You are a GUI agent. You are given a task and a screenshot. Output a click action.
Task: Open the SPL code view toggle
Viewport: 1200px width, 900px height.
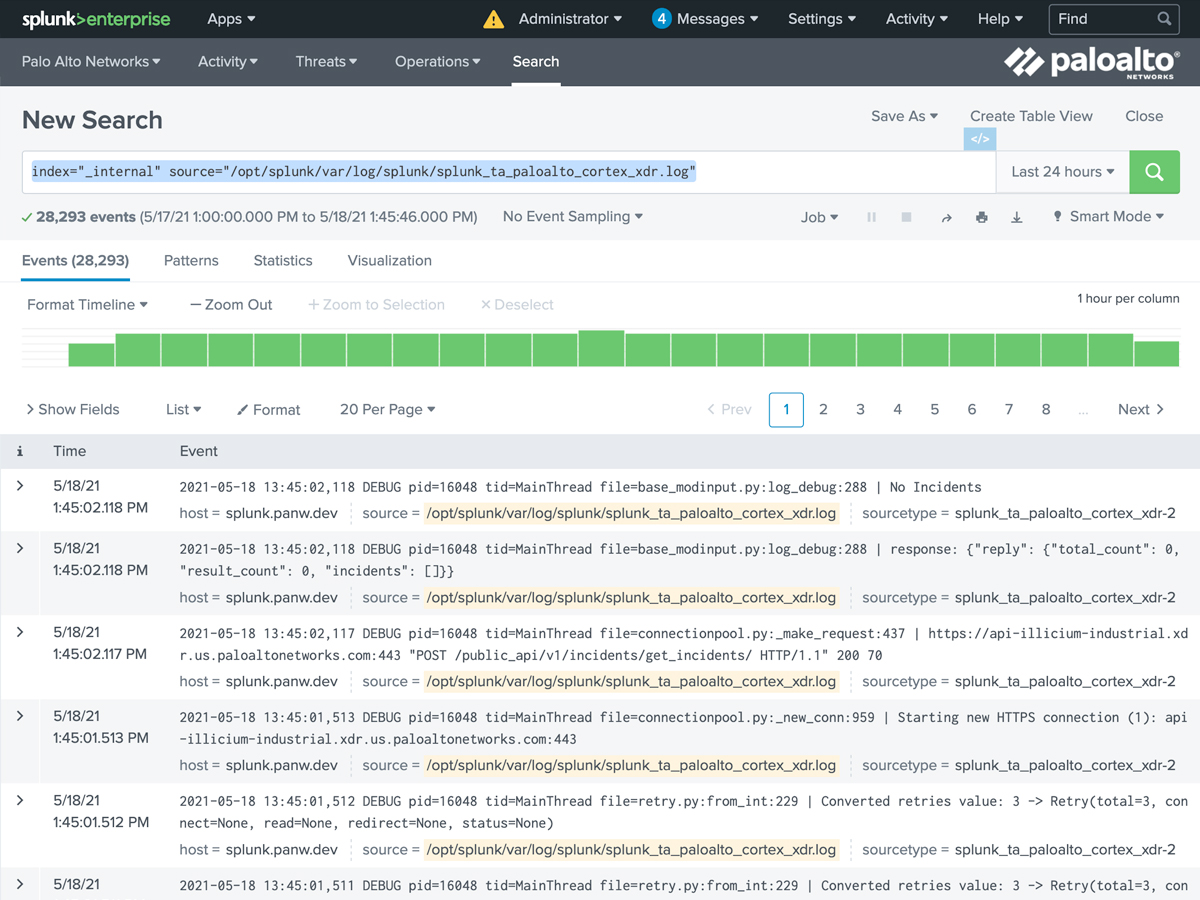pyautogui.click(x=979, y=139)
